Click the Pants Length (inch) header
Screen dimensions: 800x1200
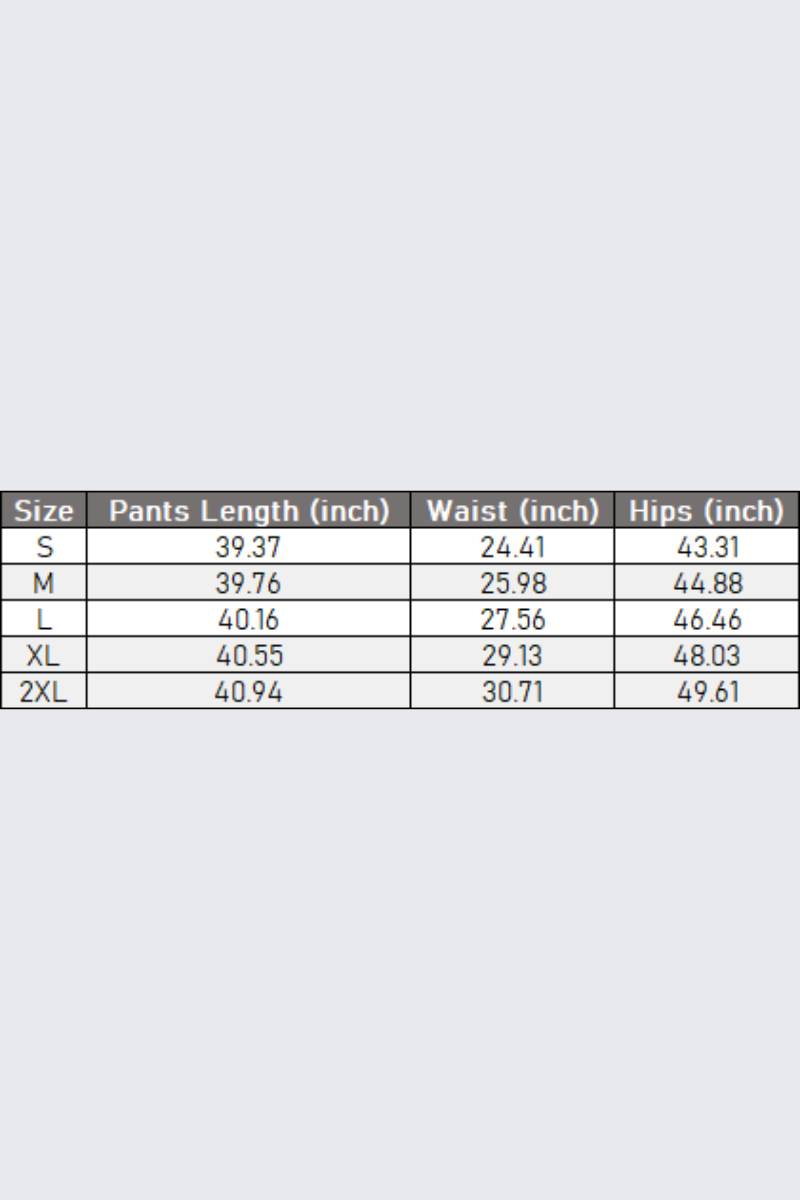(x=249, y=510)
